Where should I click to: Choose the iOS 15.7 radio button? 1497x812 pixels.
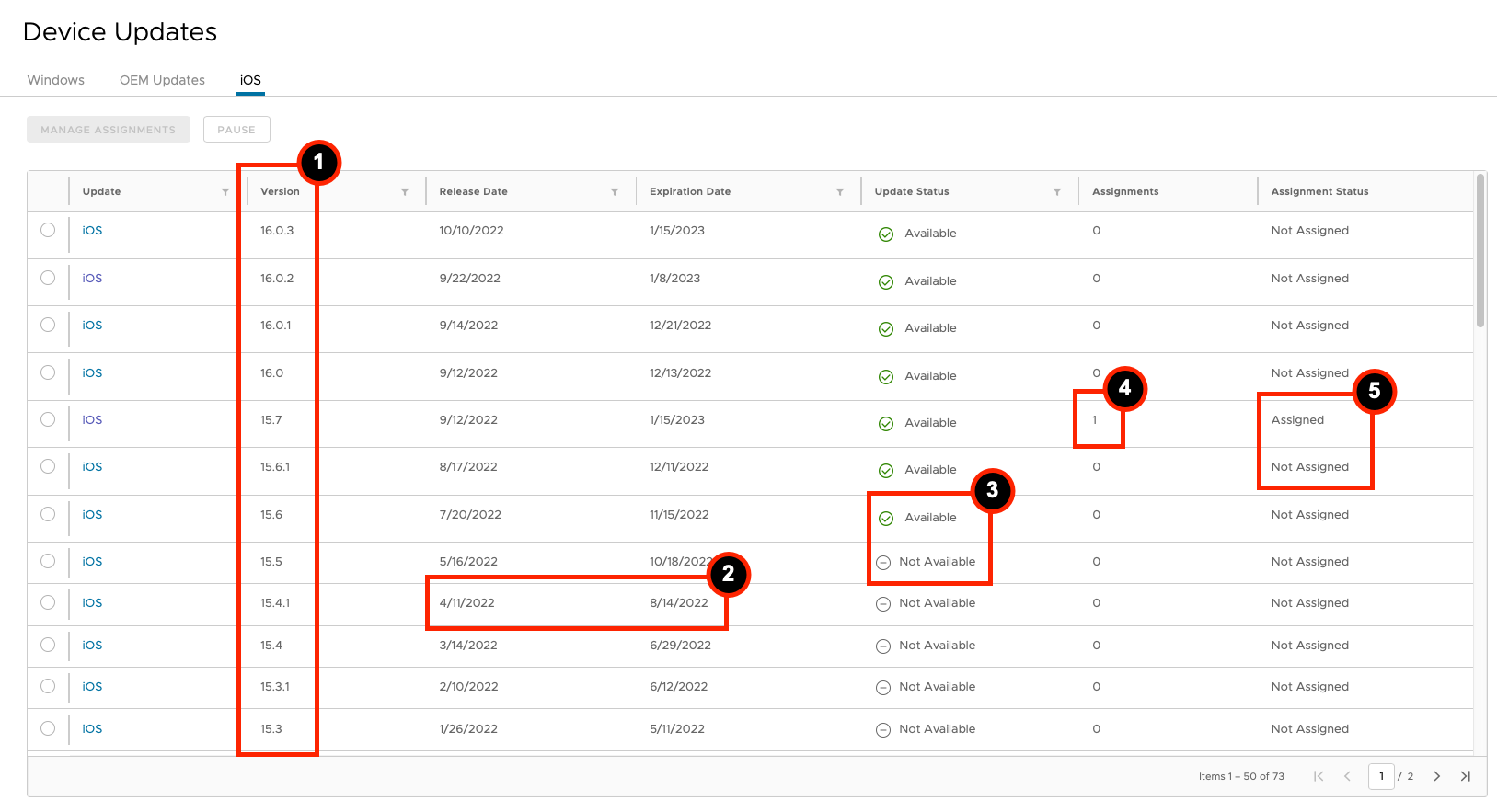coord(48,419)
